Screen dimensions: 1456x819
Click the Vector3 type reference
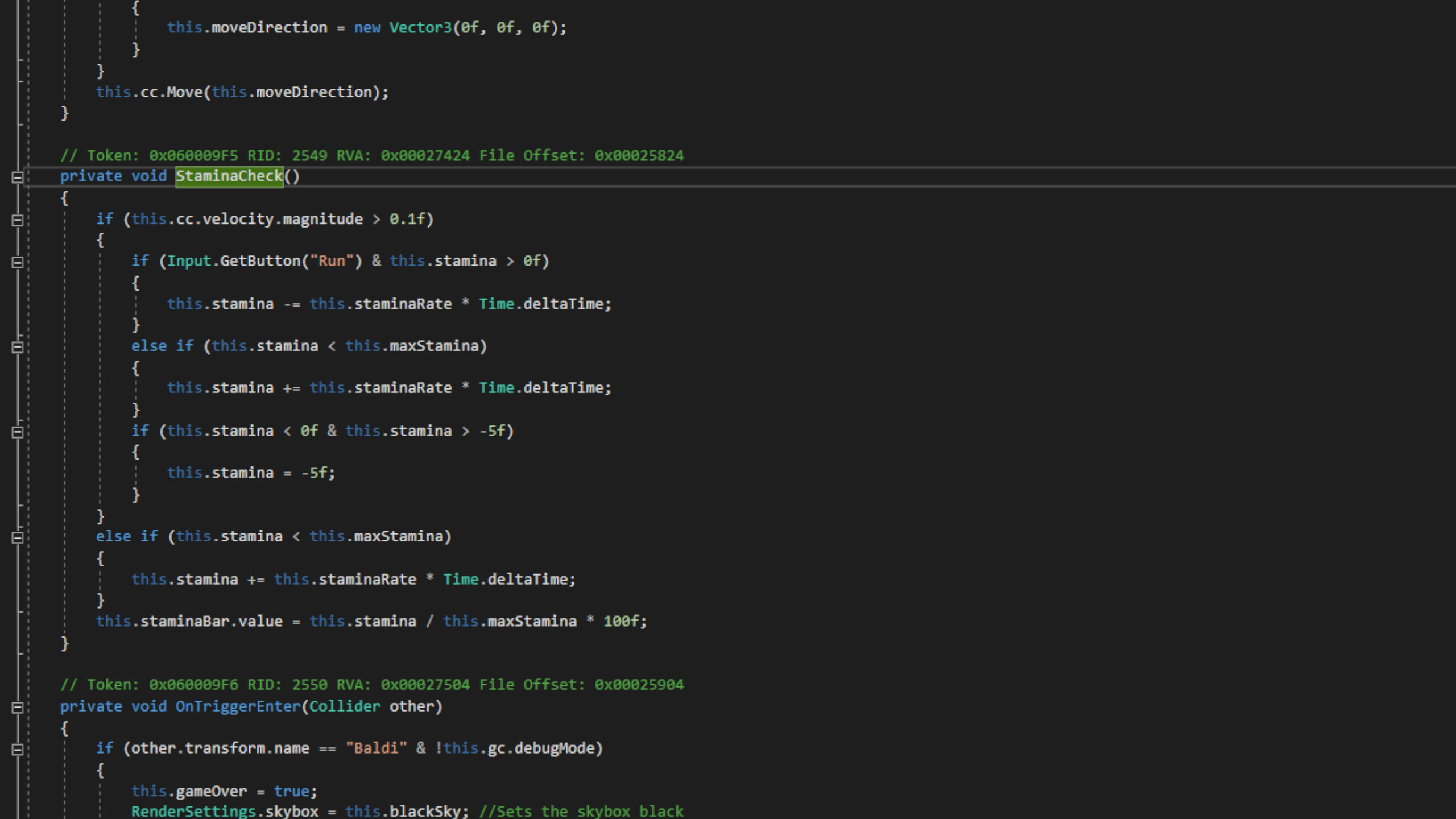tap(420, 27)
